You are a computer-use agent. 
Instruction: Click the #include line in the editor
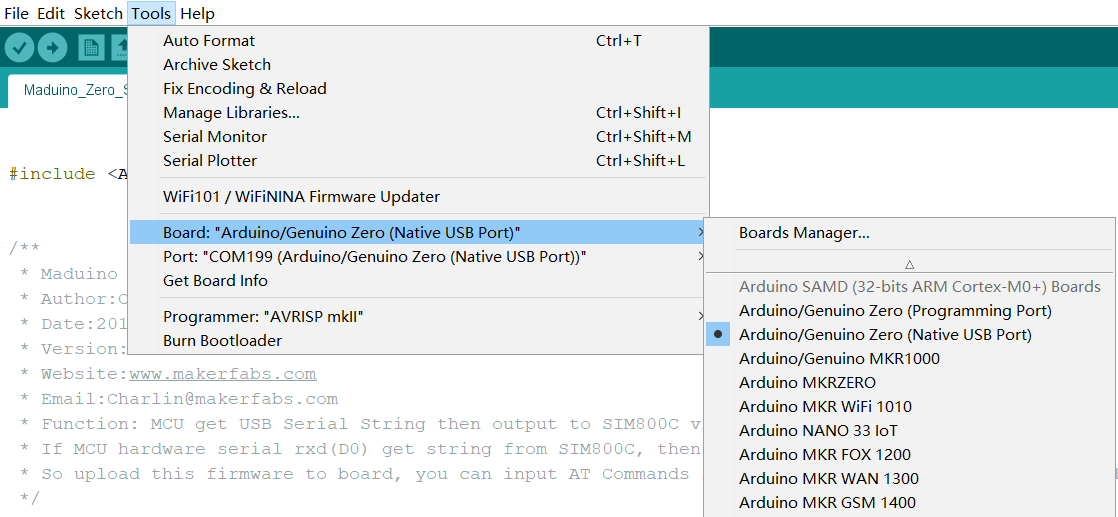(x=68, y=174)
